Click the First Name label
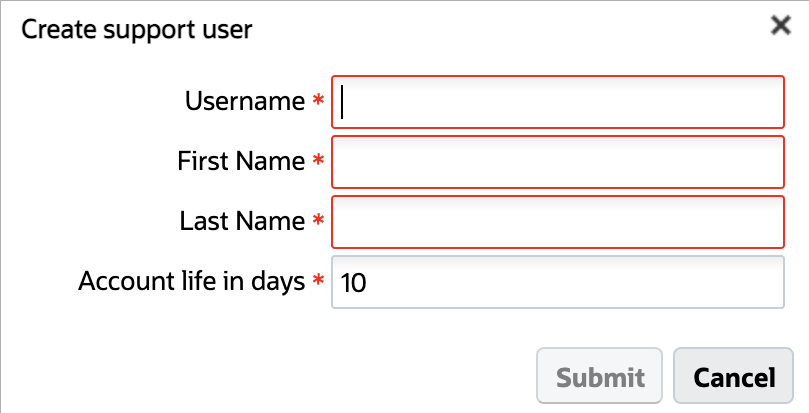 pyautogui.click(x=241, y=161)
